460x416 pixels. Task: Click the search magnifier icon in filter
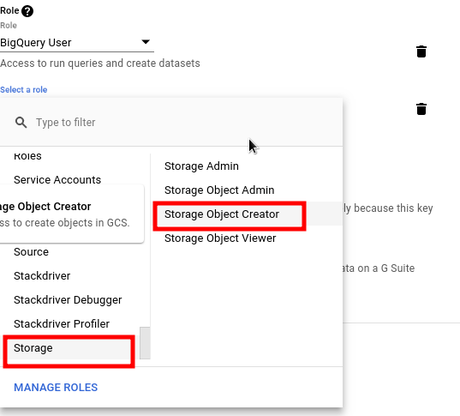click(x=21, y=122)
